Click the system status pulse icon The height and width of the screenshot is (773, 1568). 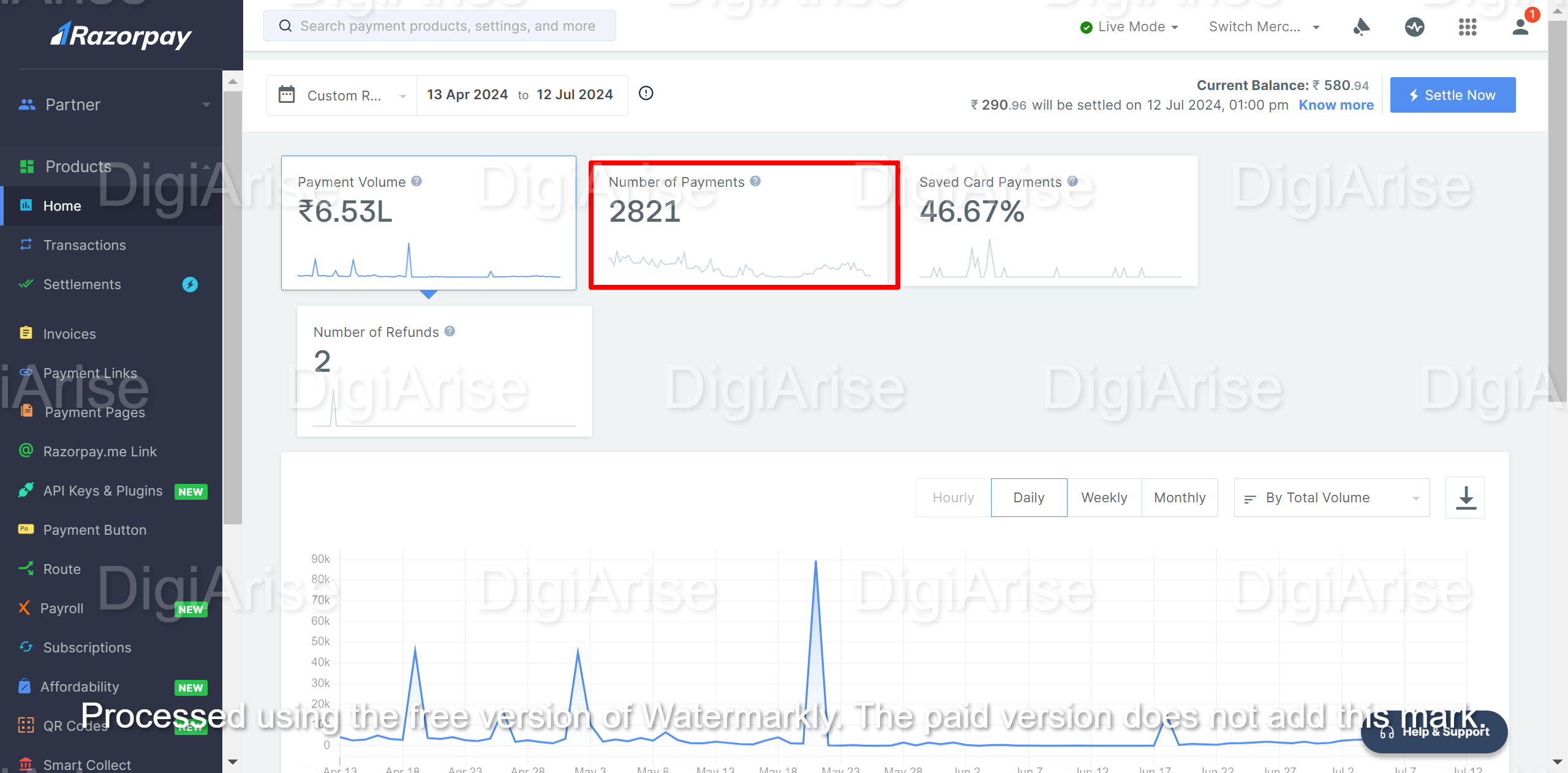(x=1415, y=27)
